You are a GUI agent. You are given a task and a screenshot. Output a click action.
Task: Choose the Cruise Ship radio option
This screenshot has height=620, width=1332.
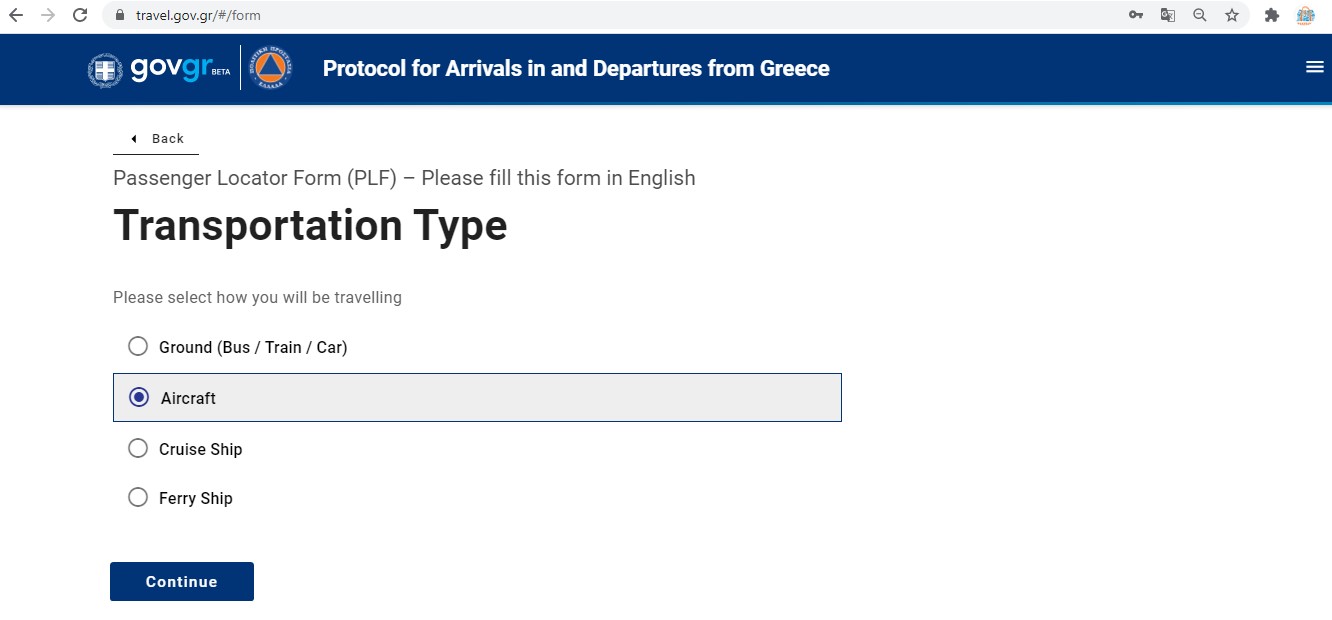pos(138,449)
